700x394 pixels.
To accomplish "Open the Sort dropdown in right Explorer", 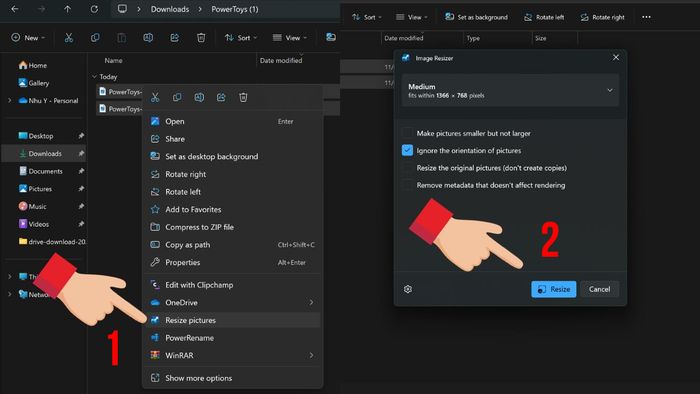I will [x=367, y=17].
